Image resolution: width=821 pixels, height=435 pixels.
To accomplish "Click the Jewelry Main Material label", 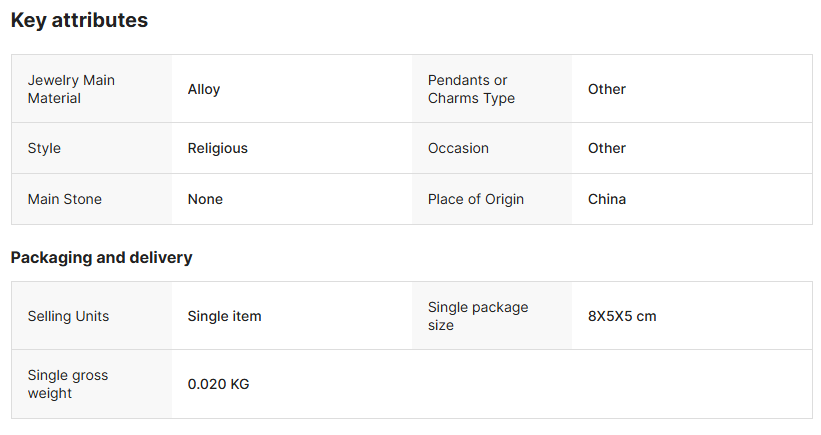I will [71, 89].
